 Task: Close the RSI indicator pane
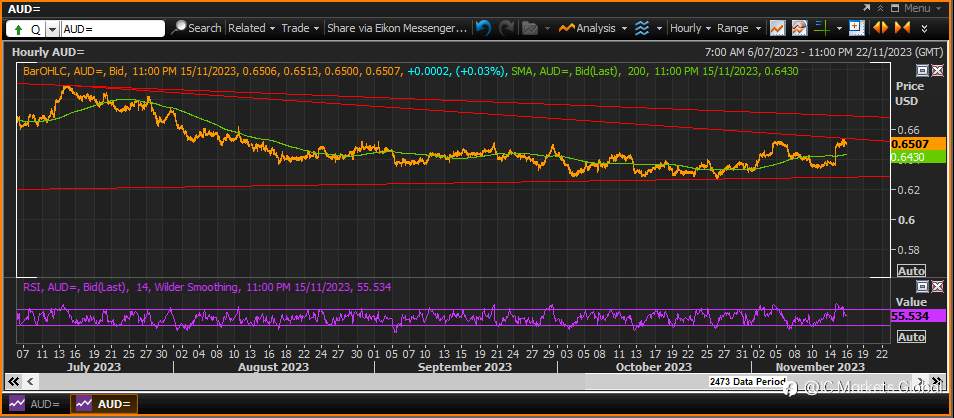tap(936, 287)
